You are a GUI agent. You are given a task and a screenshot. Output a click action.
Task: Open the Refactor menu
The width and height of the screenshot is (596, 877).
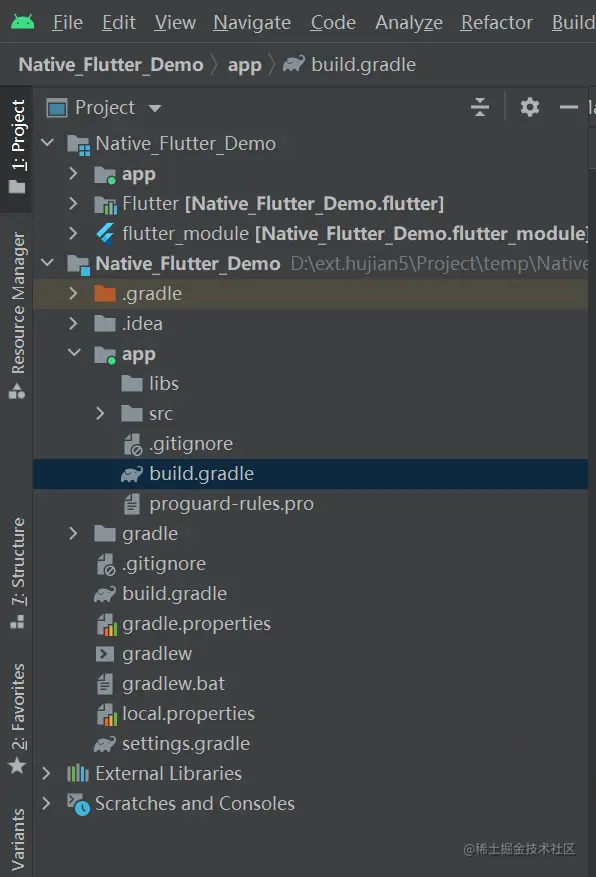[x=496, y=22]
